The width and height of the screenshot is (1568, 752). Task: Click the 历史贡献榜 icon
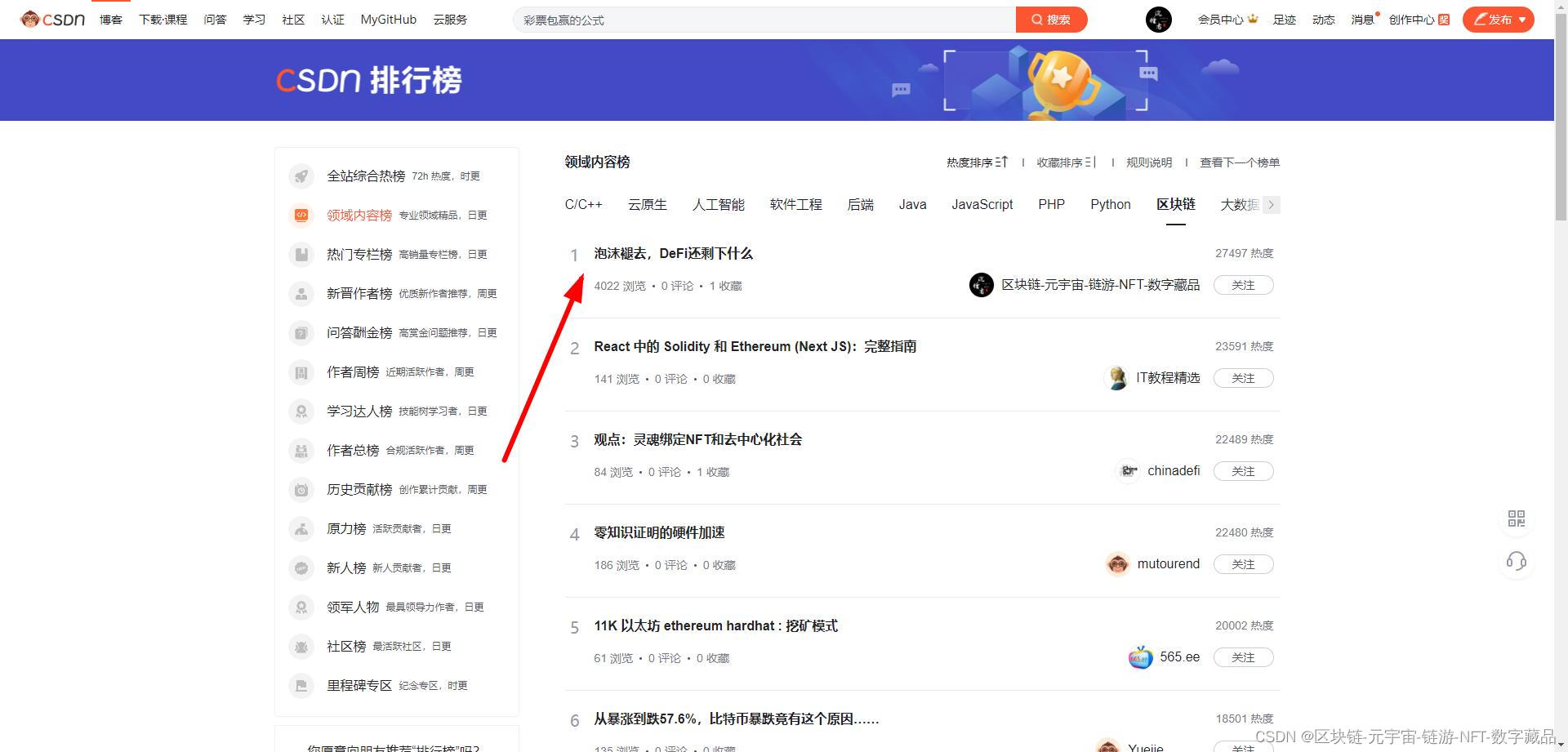[x=301, y=490]
